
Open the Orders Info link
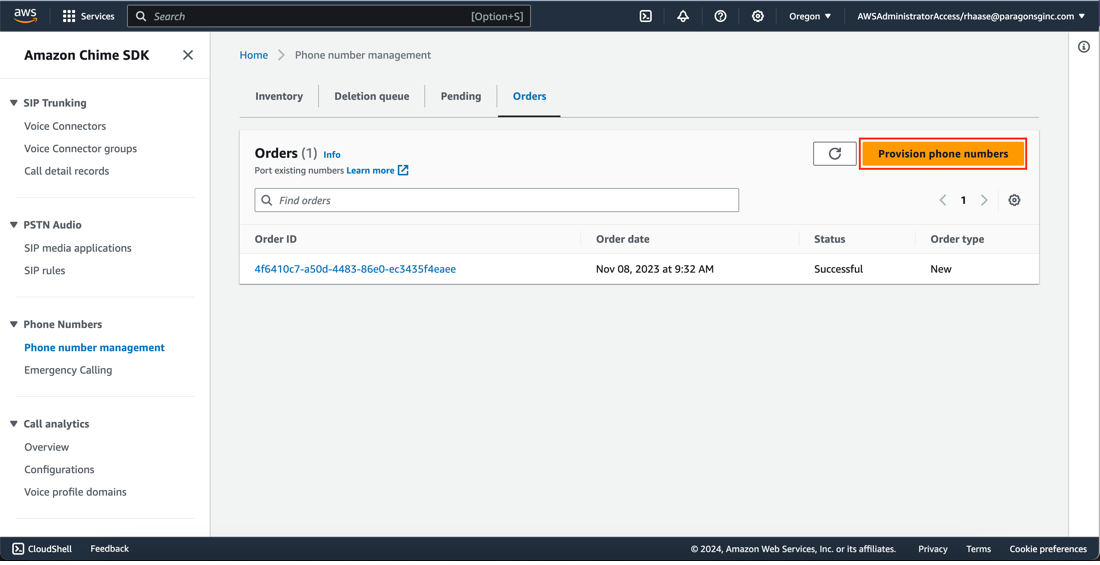click(x=332, y=154)
